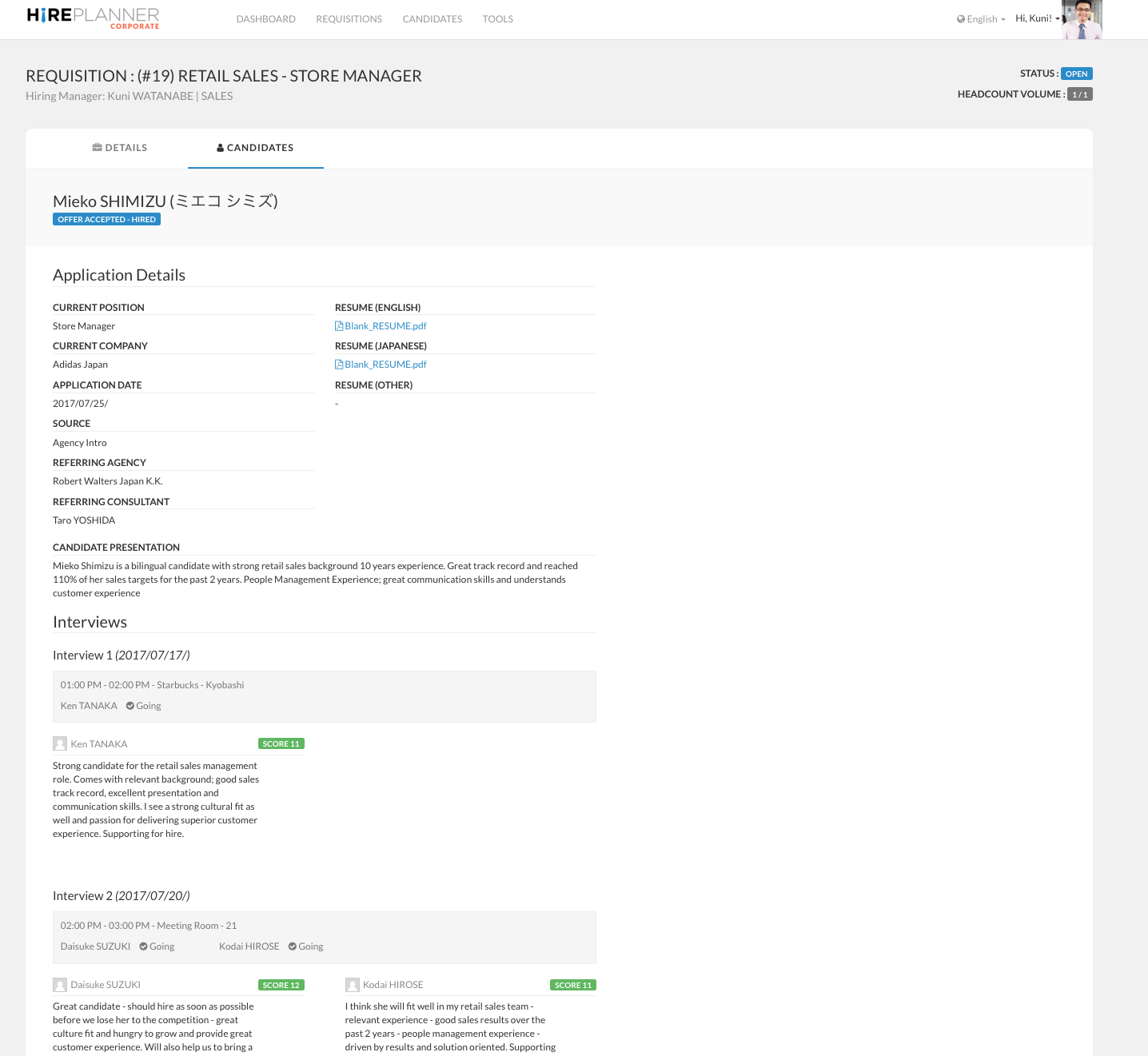Open the English Blank_RESUME.pdf link
Viewport: 1148px width, 1056px height.
pyautogui.click(x=385, y=326)
